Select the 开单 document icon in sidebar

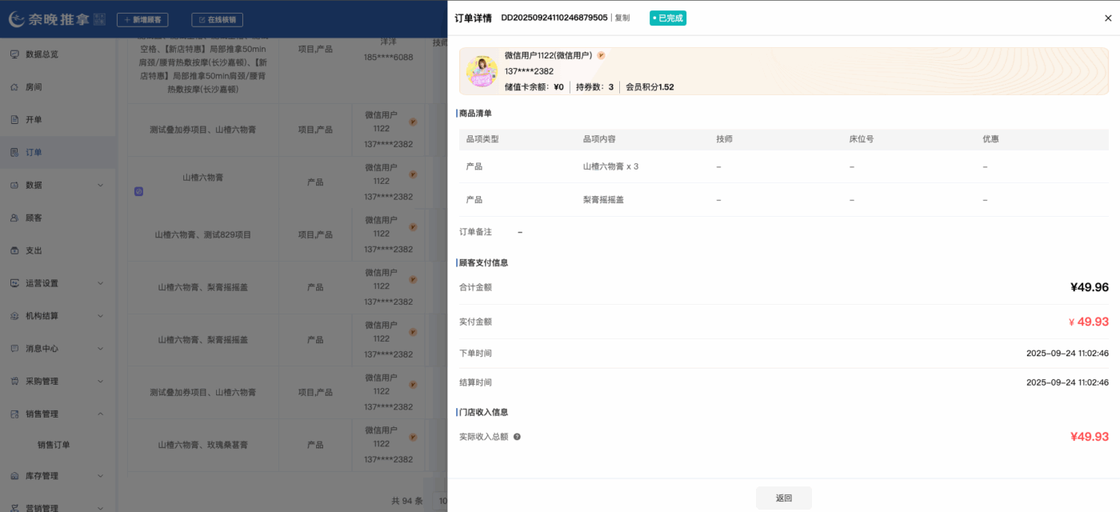14,119
